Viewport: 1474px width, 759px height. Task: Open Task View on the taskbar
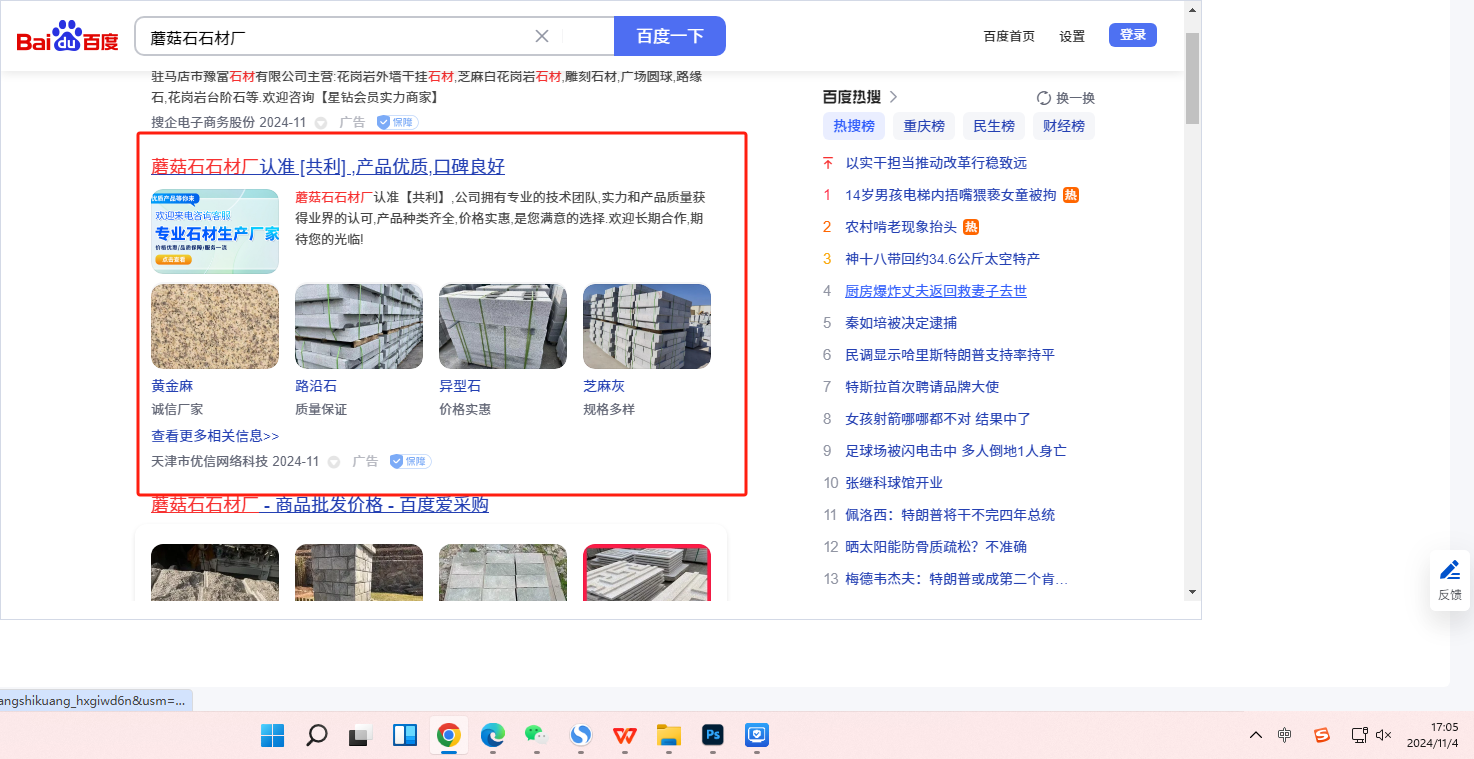pos(360,736)
